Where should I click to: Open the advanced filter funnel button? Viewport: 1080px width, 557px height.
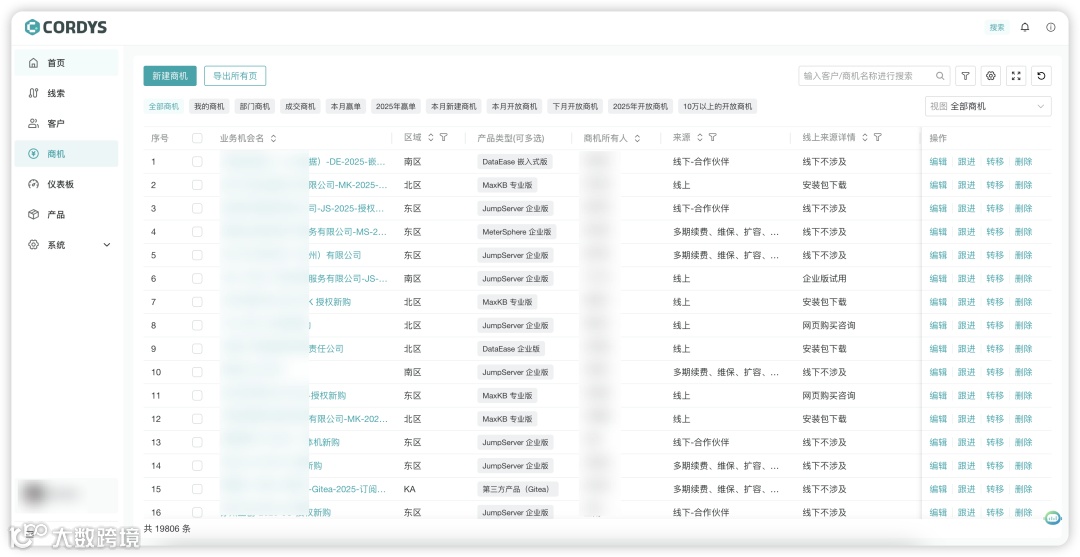coord(966,76)
